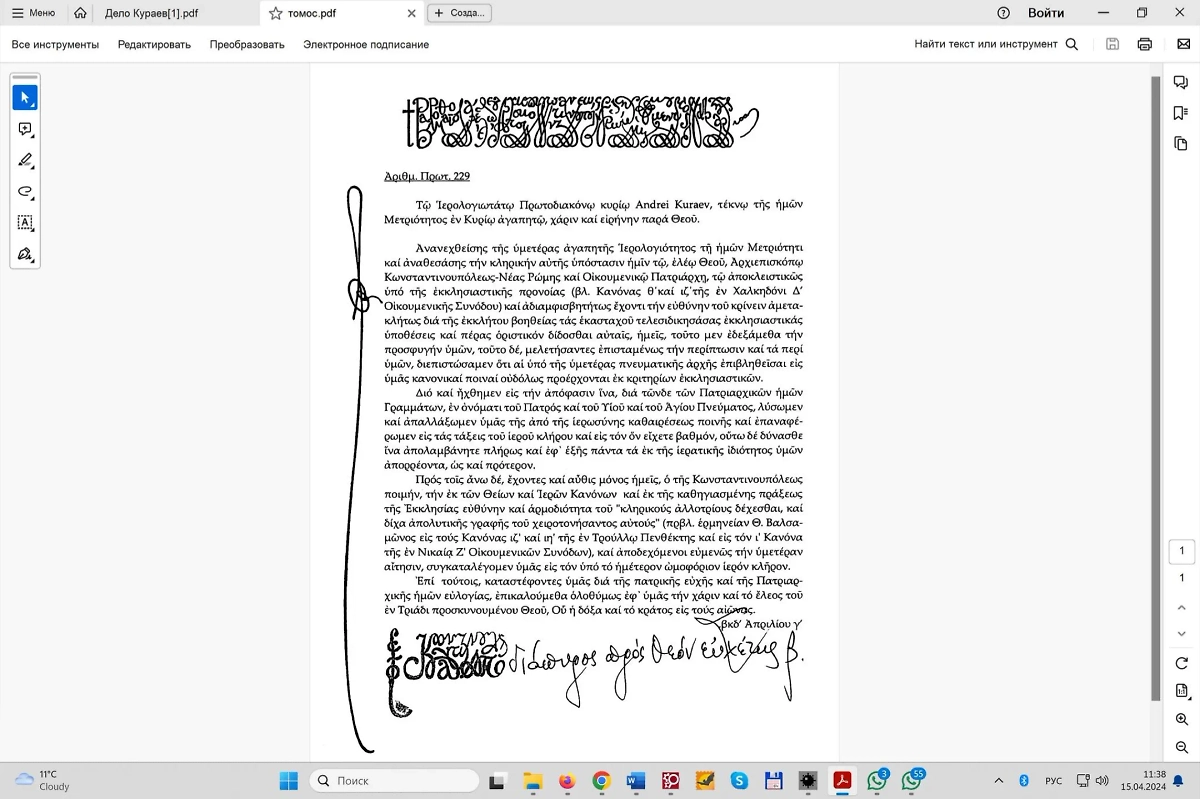
Task: Star the томос.pdf tab as favorite
Action: (x=275, y=13)
